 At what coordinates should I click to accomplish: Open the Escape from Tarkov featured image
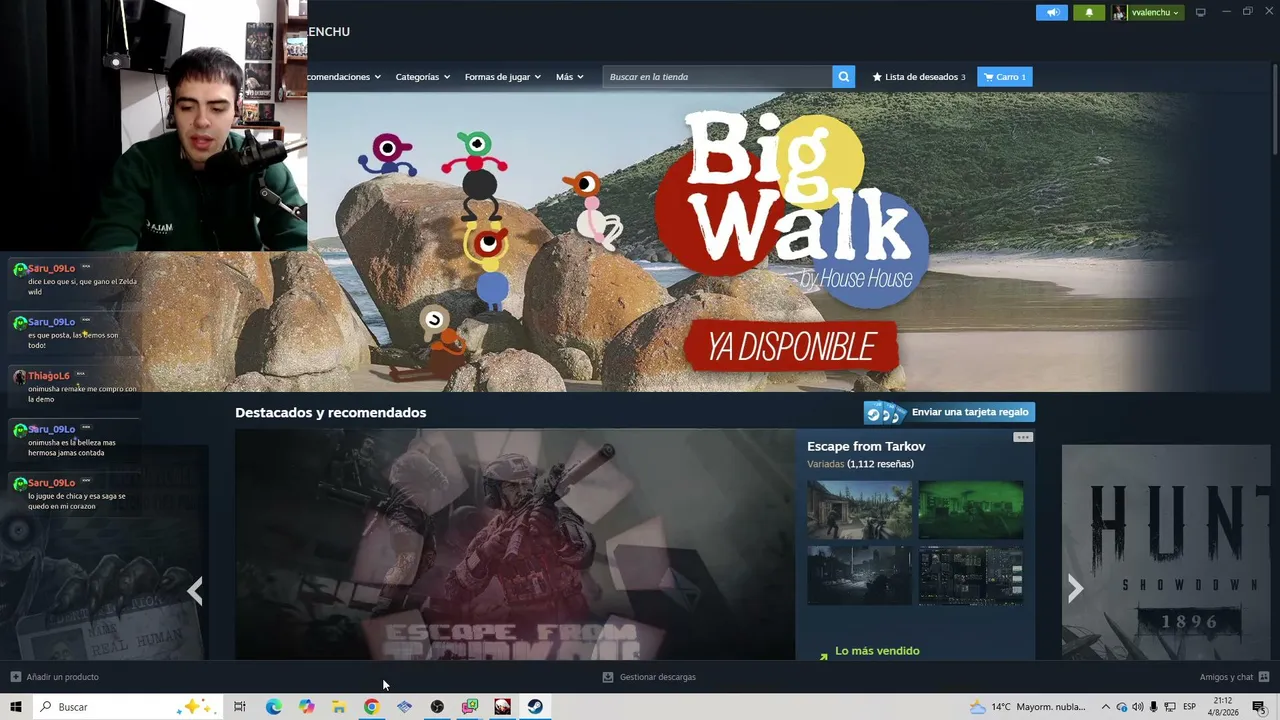tap(515, 545)
